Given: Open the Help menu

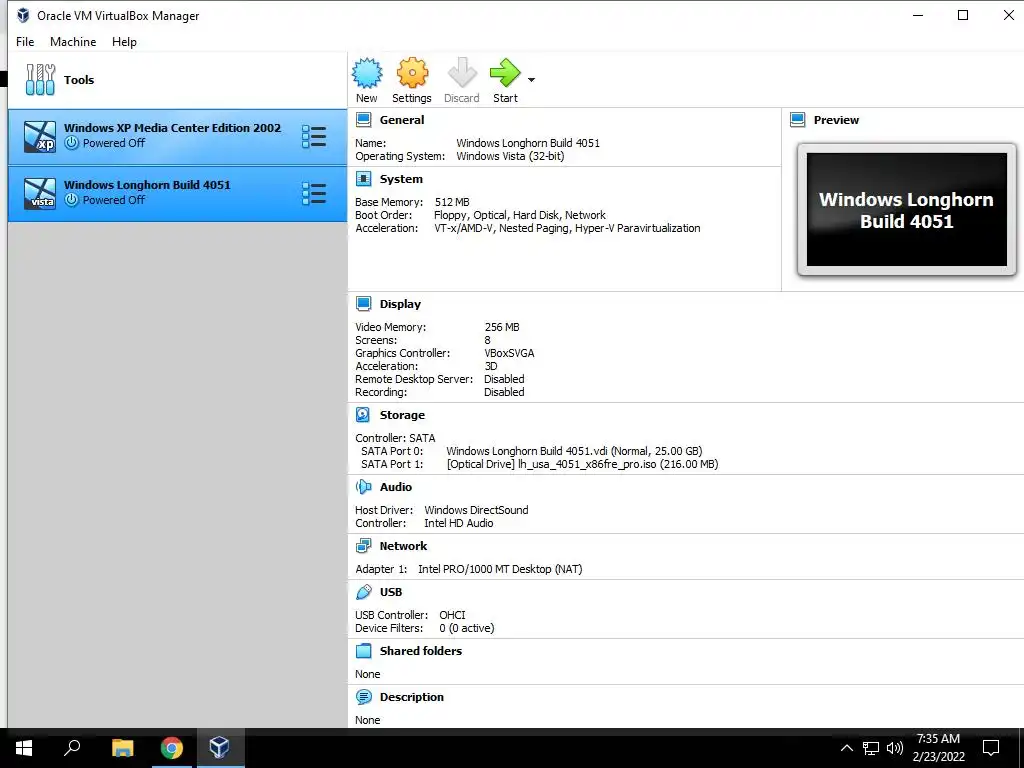Looking at the screenshot, I should click(x=124, y=42).
